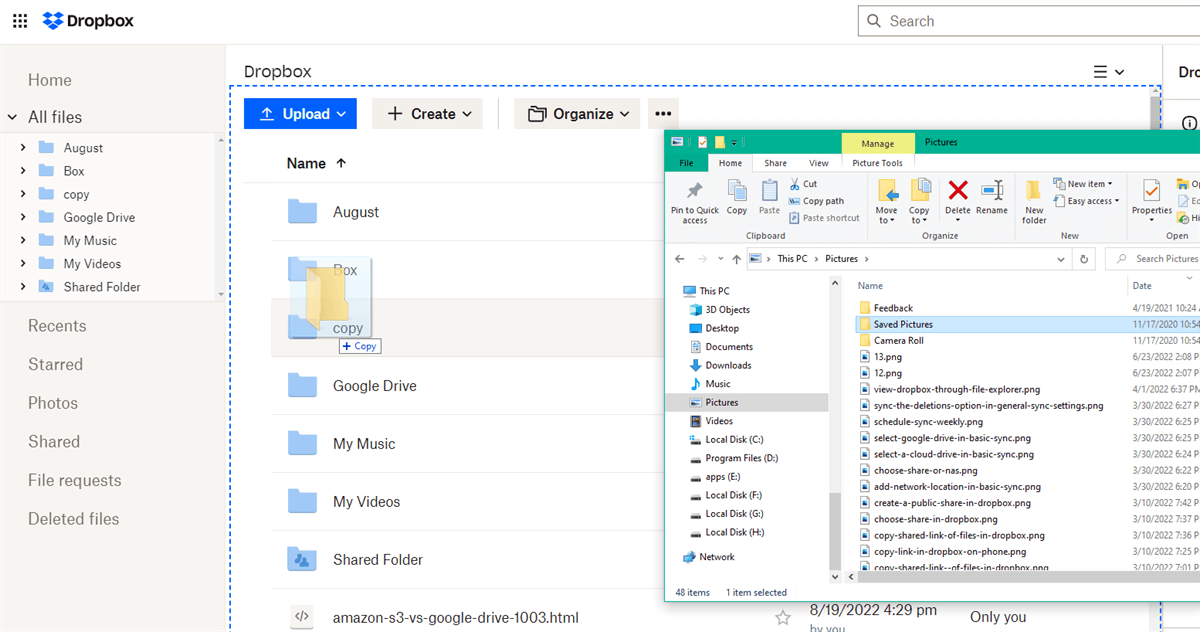Open the Organize dropdown menu
1200x632 pixels.
(577, 114)
